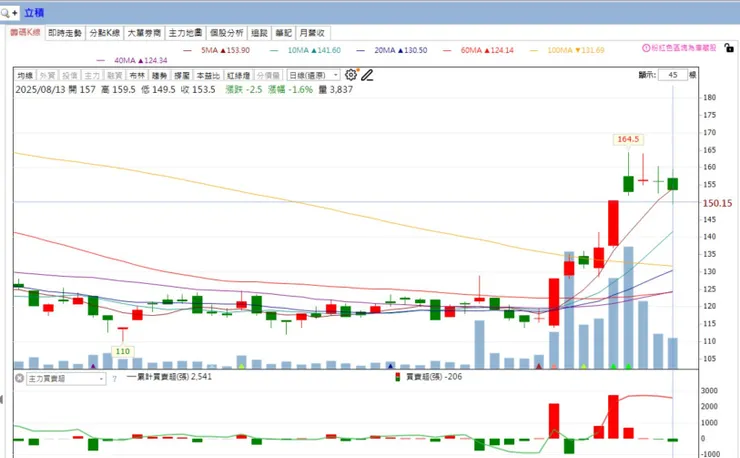Toggle the 本益比 P/E overlay button
Image resolution: width=740 pixels, height=458 pixels.
(x=208, y=76)
